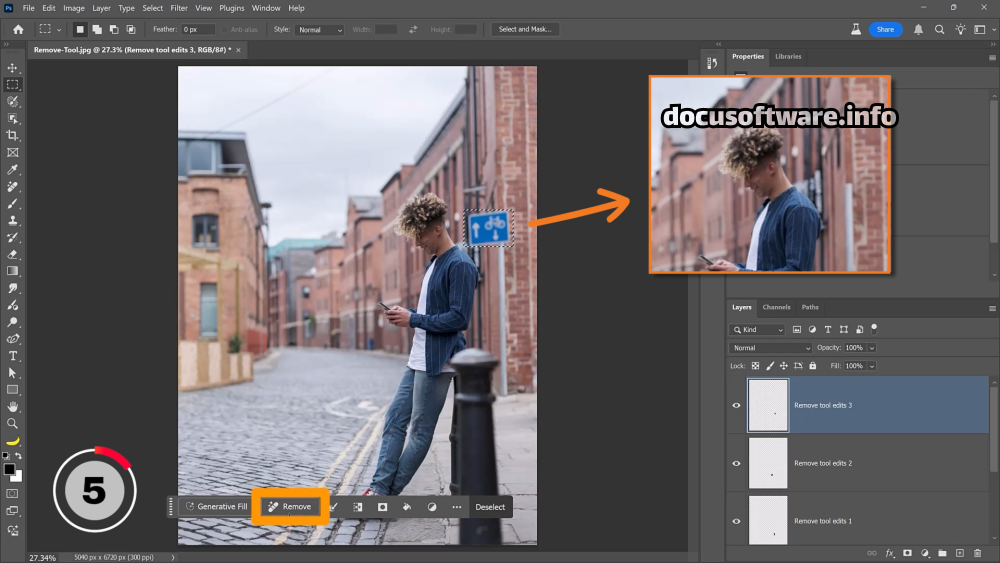
Task: Hide the Remove tool edits 3 layer
Action: point(737,405)
